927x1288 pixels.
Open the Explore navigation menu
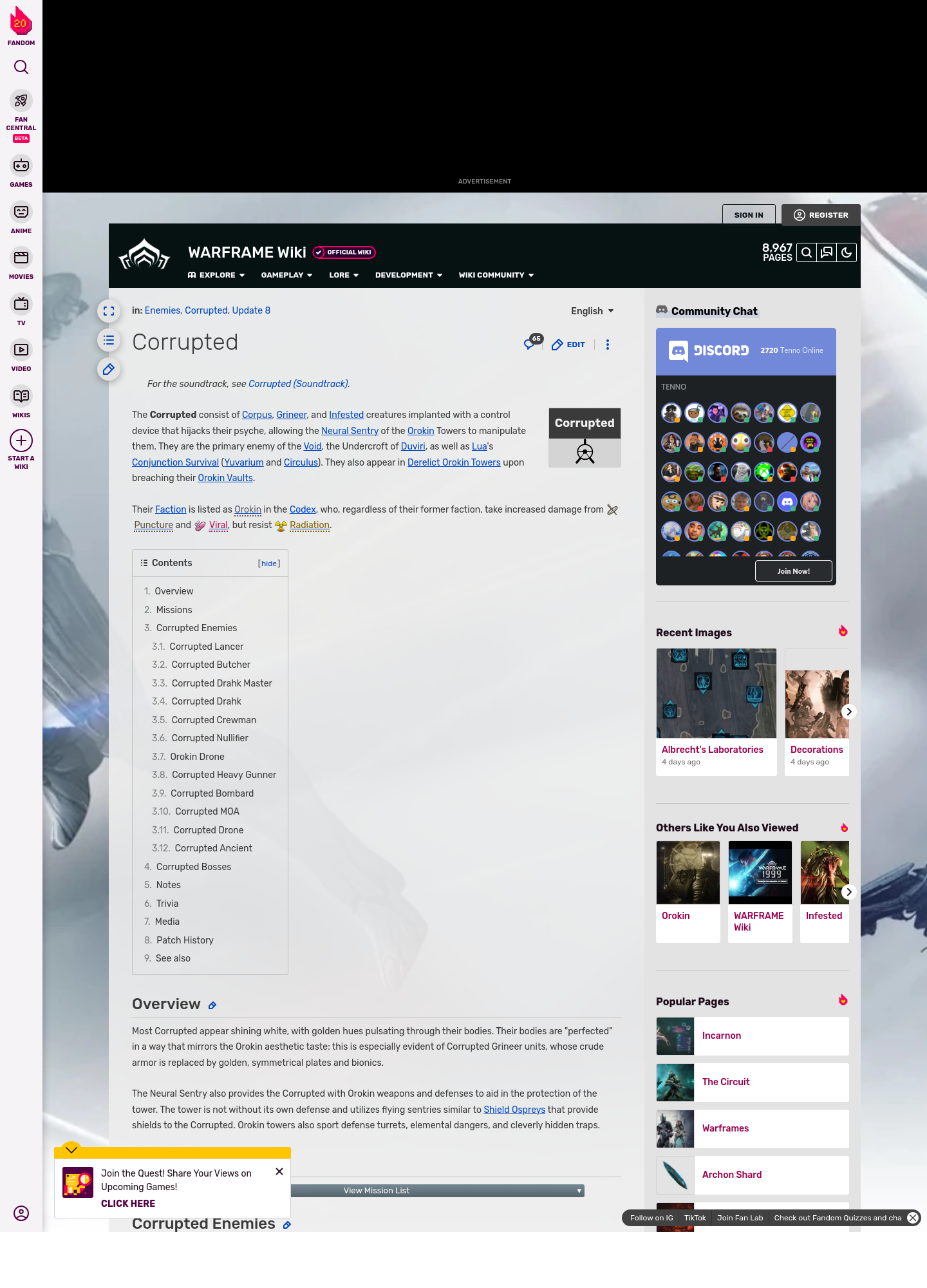(x=216, y=275)
